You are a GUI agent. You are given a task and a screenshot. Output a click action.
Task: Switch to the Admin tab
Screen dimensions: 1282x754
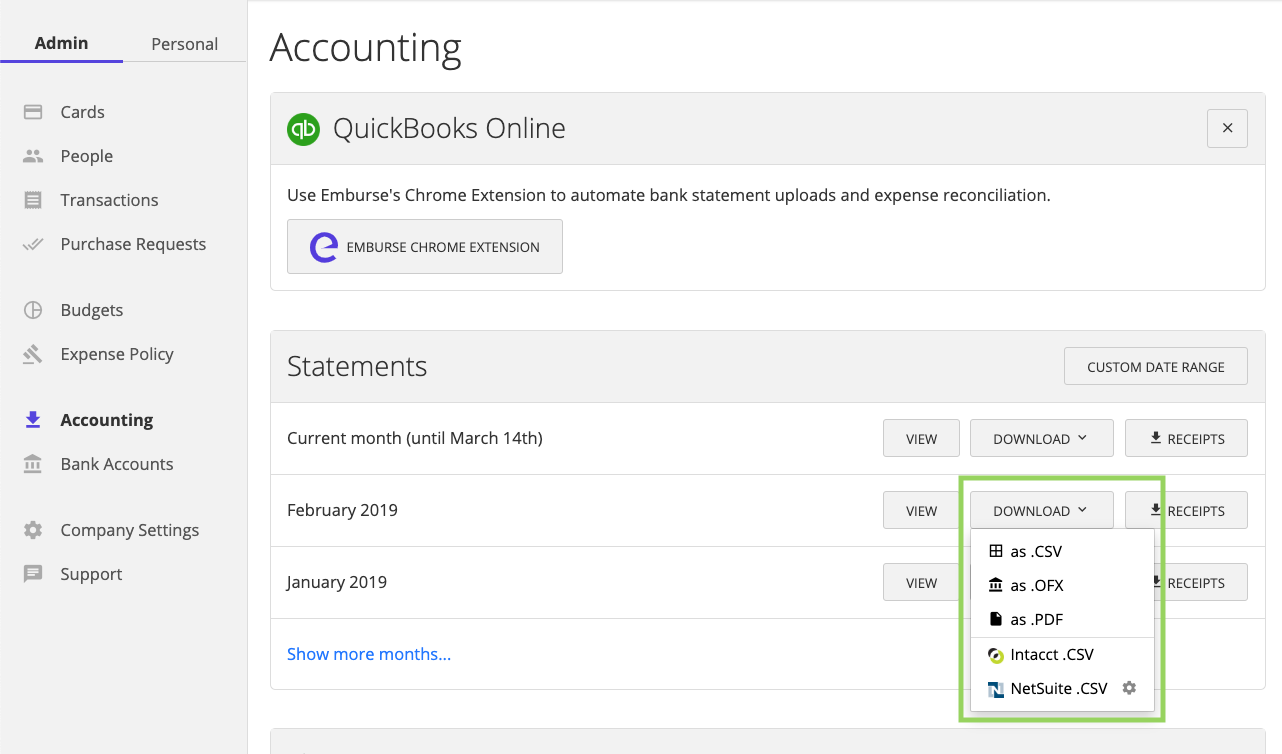point(61,43)
